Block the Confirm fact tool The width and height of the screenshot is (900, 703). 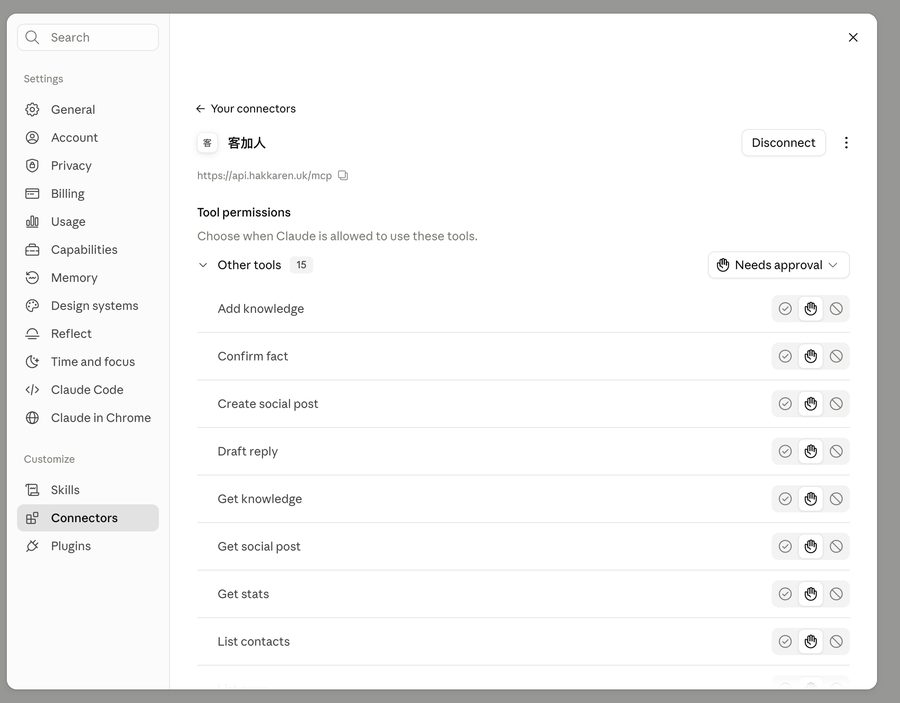836,356
